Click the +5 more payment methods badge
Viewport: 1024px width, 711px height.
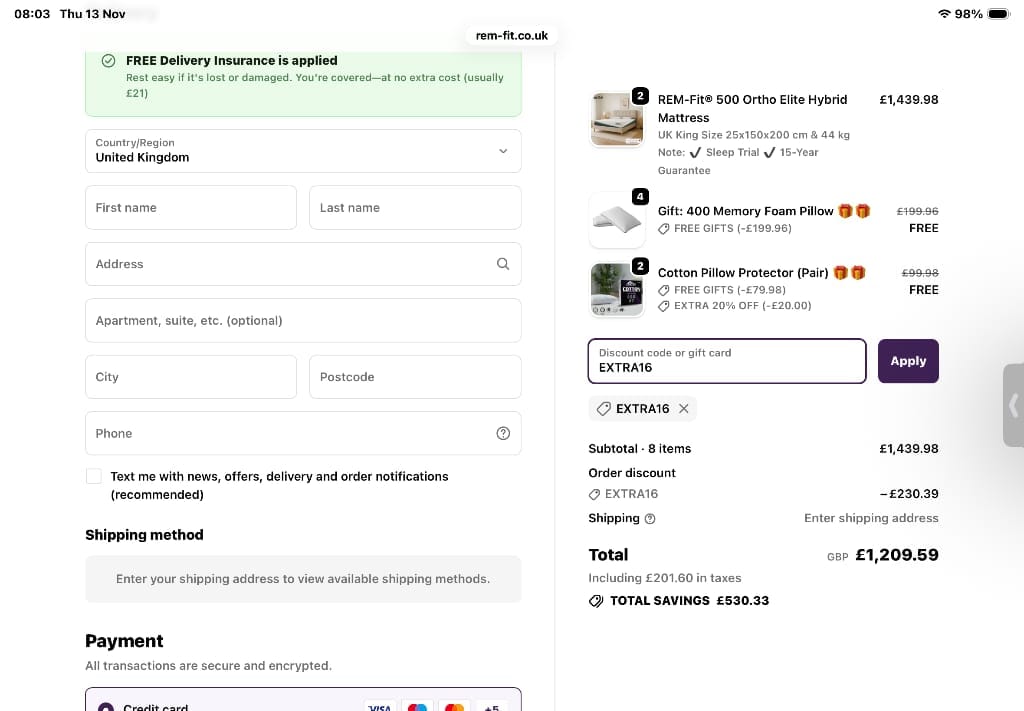point(492,707)
